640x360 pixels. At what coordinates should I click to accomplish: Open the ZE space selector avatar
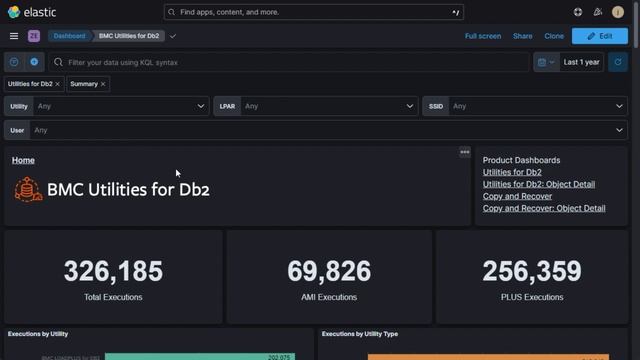click(x=34, y=36)
